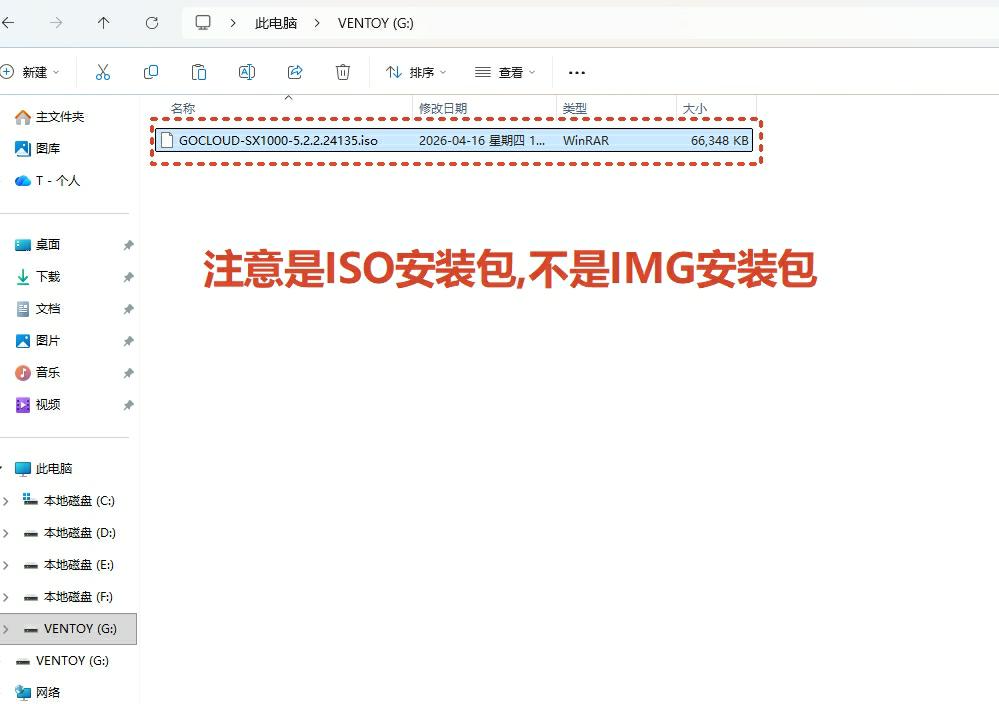Open 下载 folder in sidebar
Image resolution: width=999 pixels, height=704 pixels.
[48, 276]
